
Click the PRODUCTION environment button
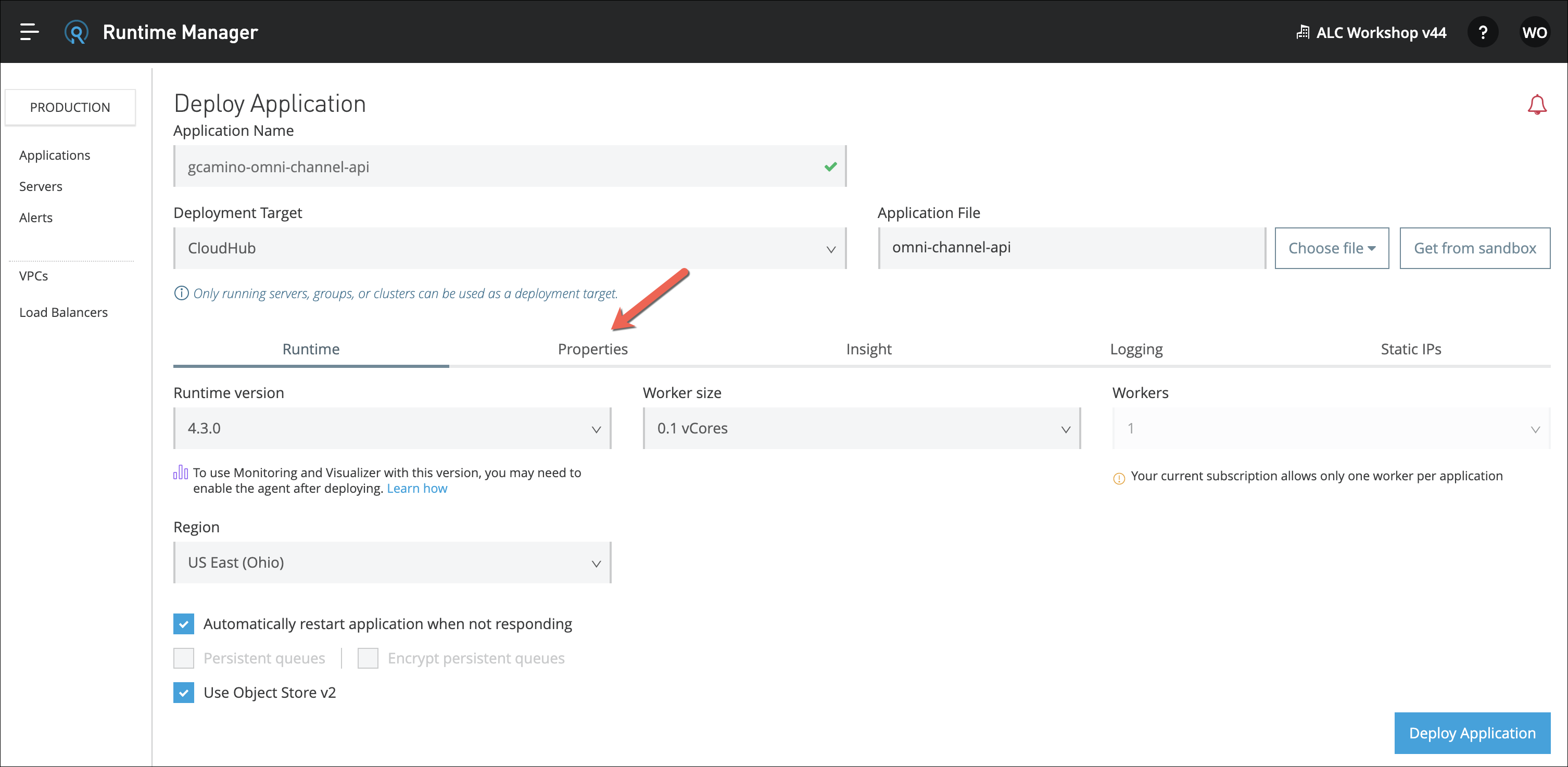[70, 108]
